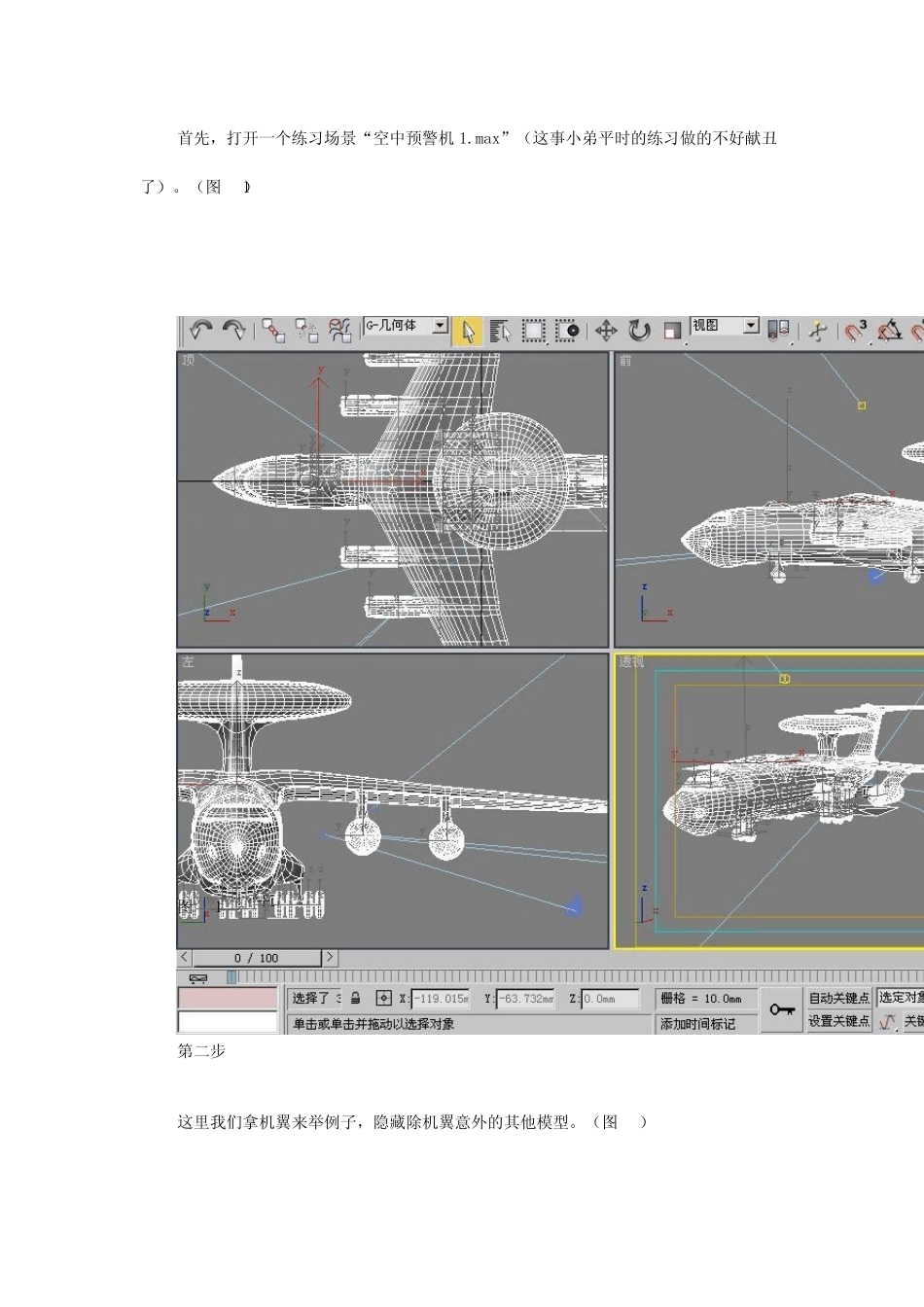Click the 左 left viewport label
The image size is (924, 1307).
point(188,661)
